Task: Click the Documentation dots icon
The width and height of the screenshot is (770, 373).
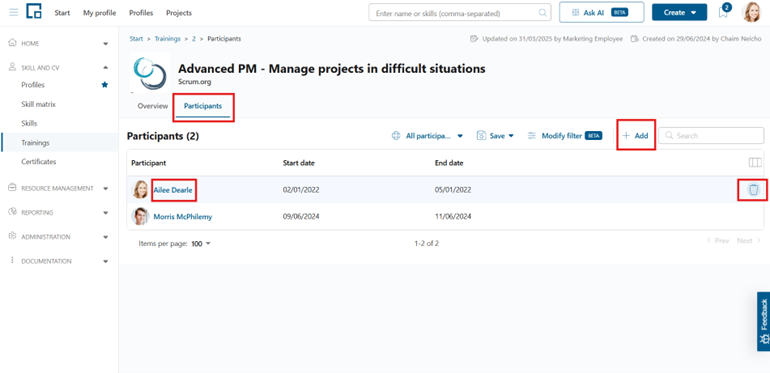Action: (x=13, y=261)
